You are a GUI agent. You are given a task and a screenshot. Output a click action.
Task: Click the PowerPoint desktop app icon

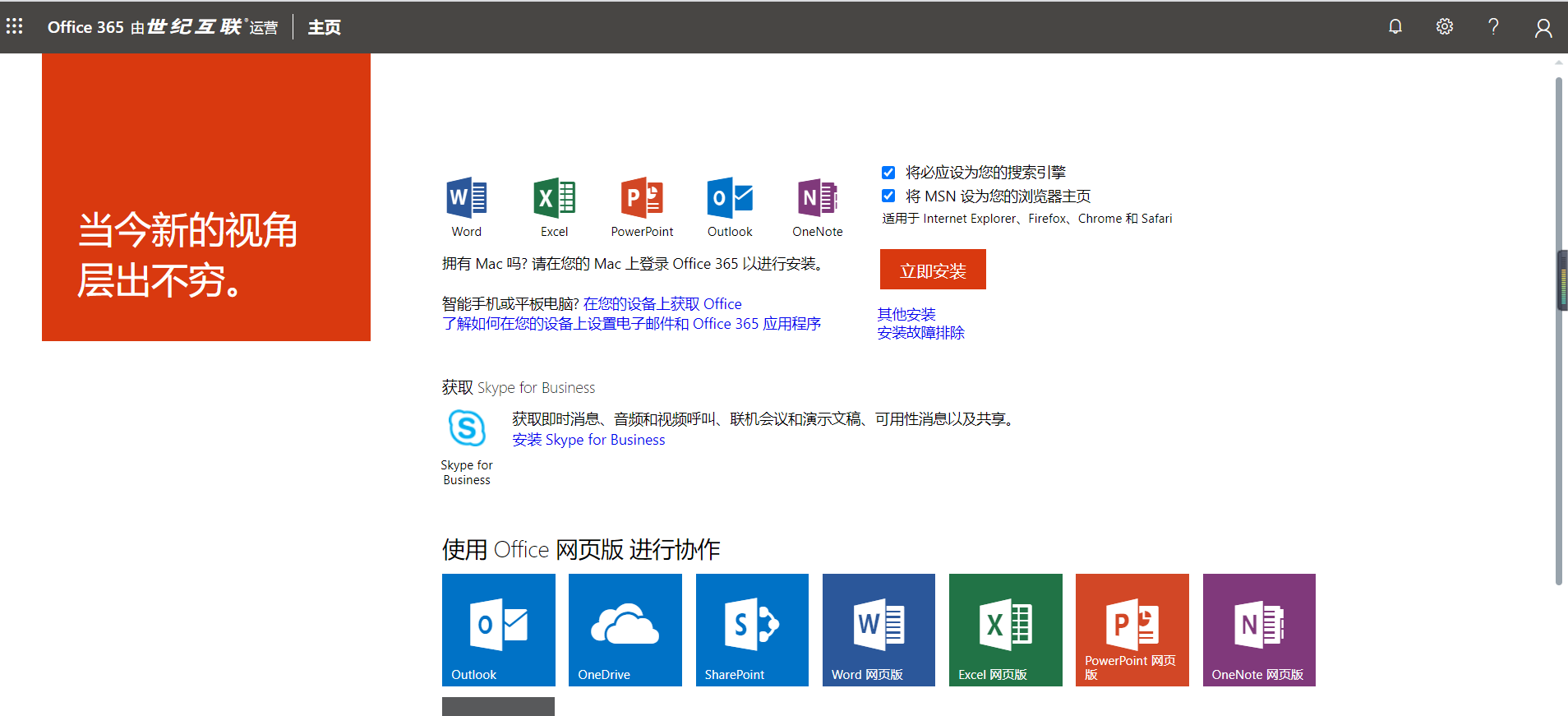642,197
